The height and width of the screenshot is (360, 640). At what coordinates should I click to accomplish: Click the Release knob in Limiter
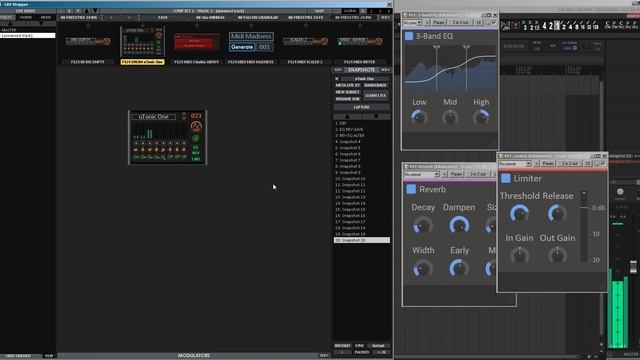click(x=557, y=213)
